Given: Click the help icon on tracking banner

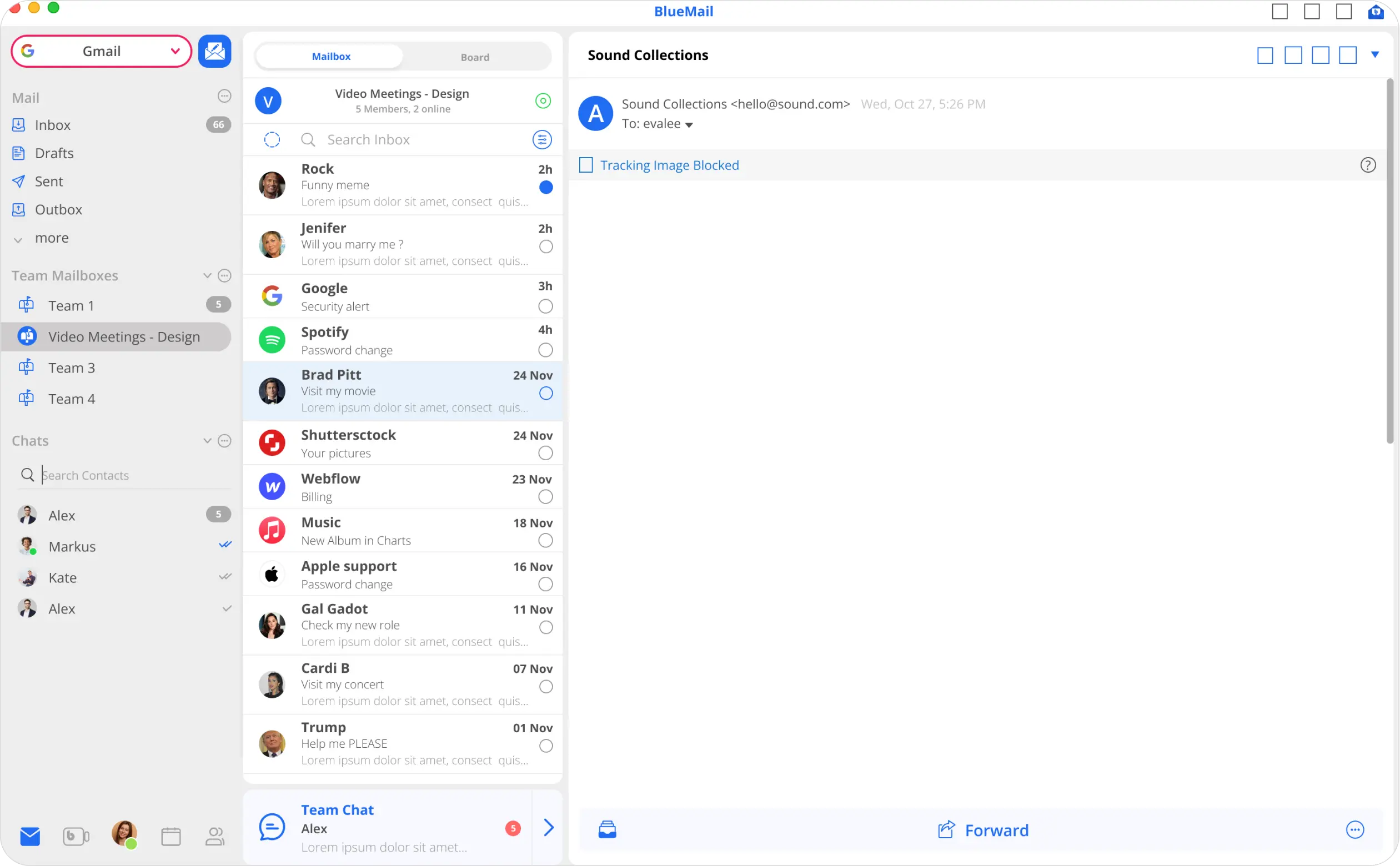Looking at the screenshot, I should click(x=1367, y=165).
